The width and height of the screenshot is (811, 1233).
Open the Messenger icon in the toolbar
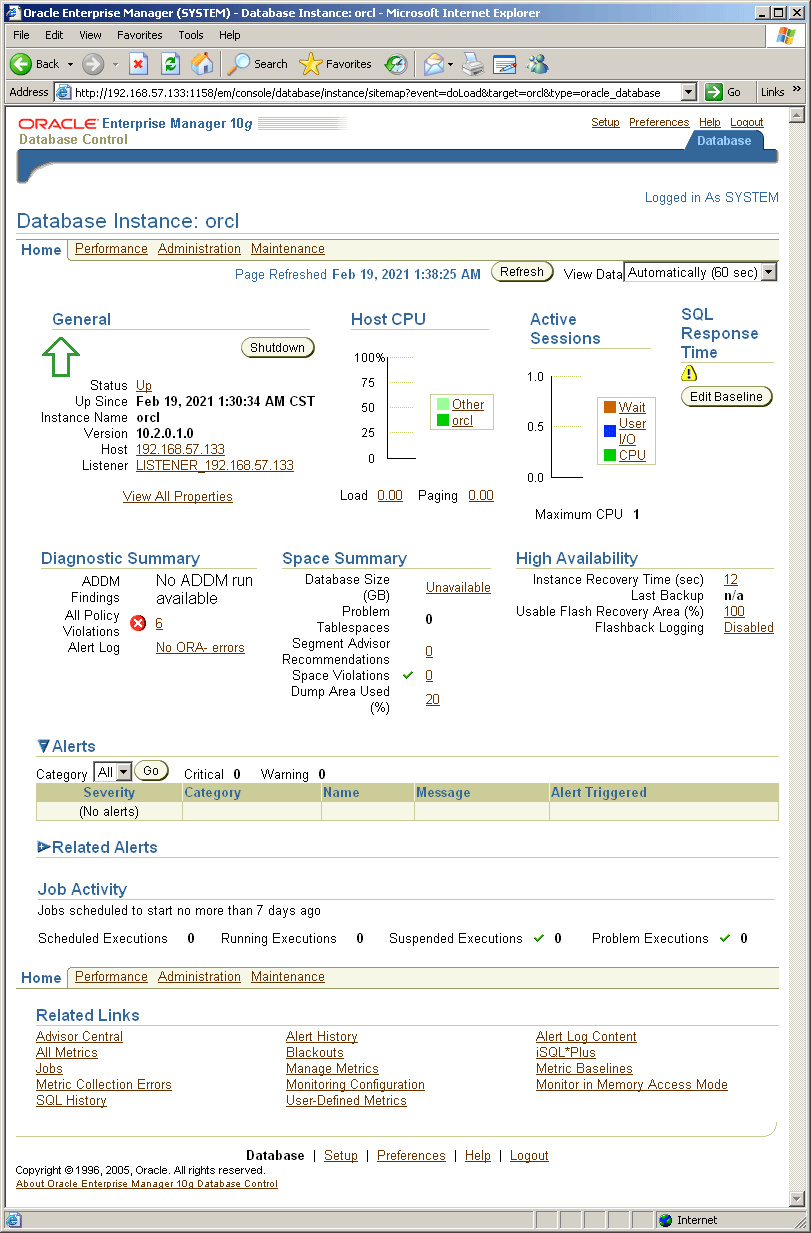(x=538, y=64)
